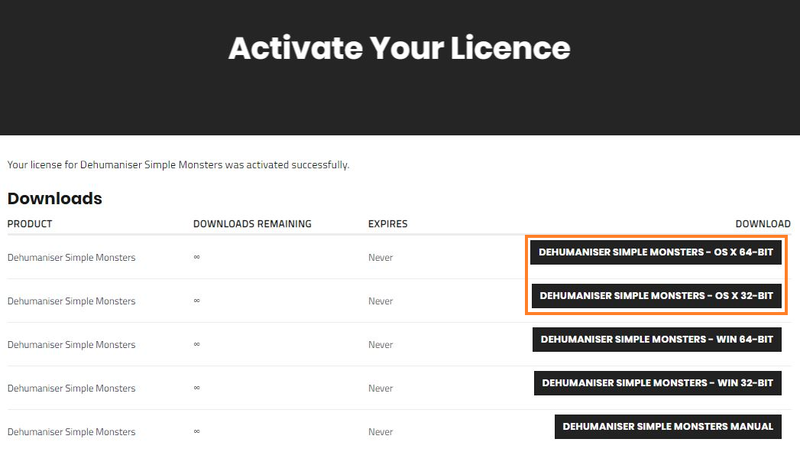Click the Win 32-bit download button
Screen dimensions: 800x452
click(x=657, y=383)
